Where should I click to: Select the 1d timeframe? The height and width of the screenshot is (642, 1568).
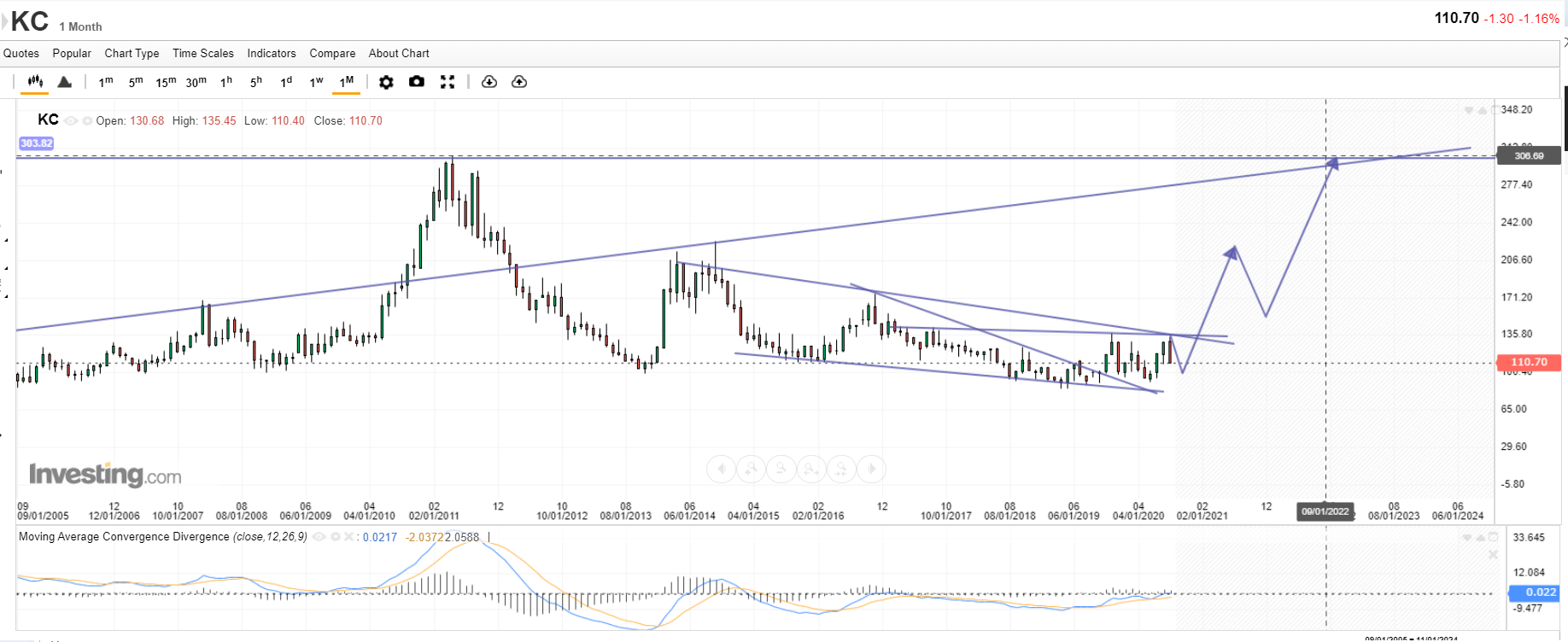(x=286, y=82)
